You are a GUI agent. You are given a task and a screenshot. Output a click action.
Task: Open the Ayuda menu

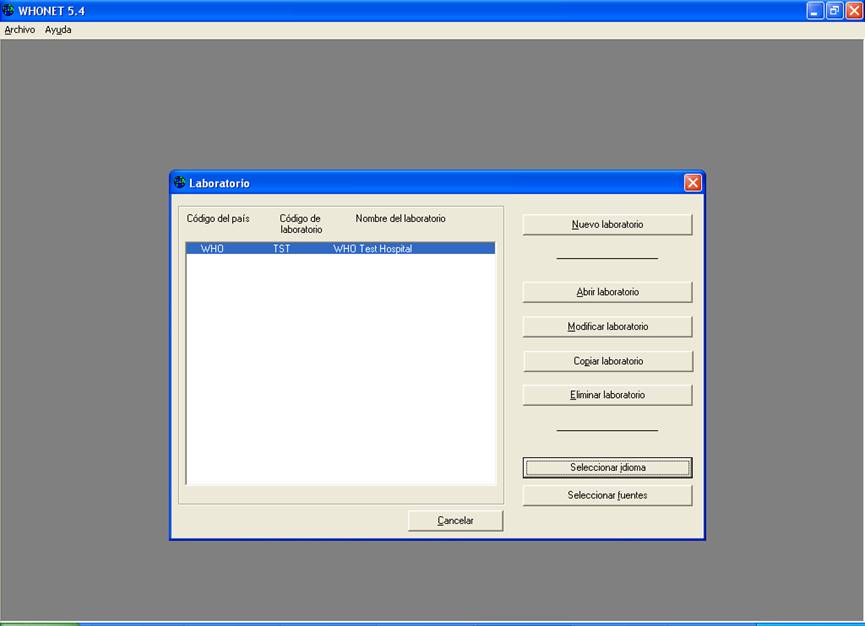point(56,30)
